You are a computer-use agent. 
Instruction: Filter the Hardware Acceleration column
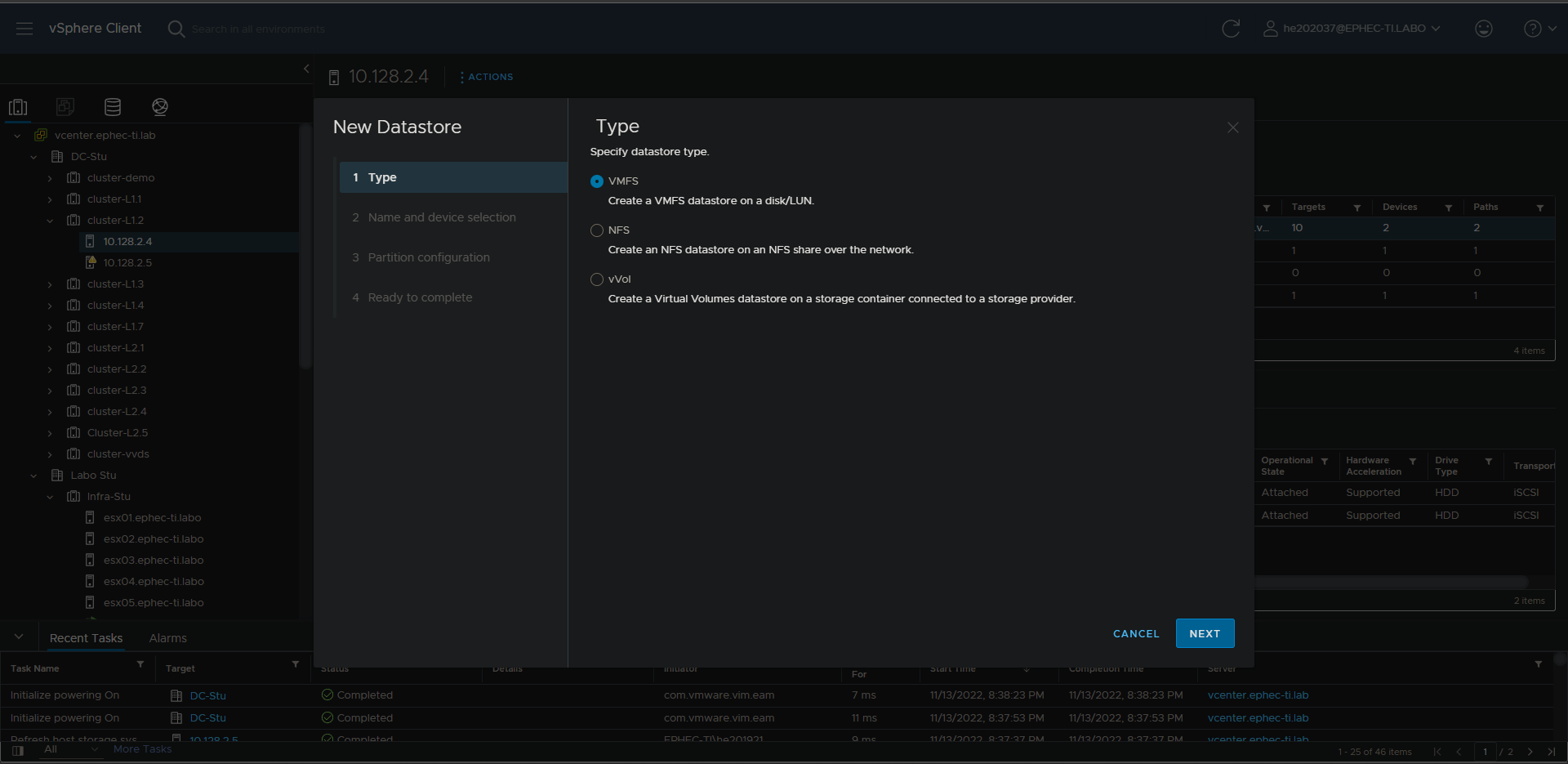pos(1413,462)
